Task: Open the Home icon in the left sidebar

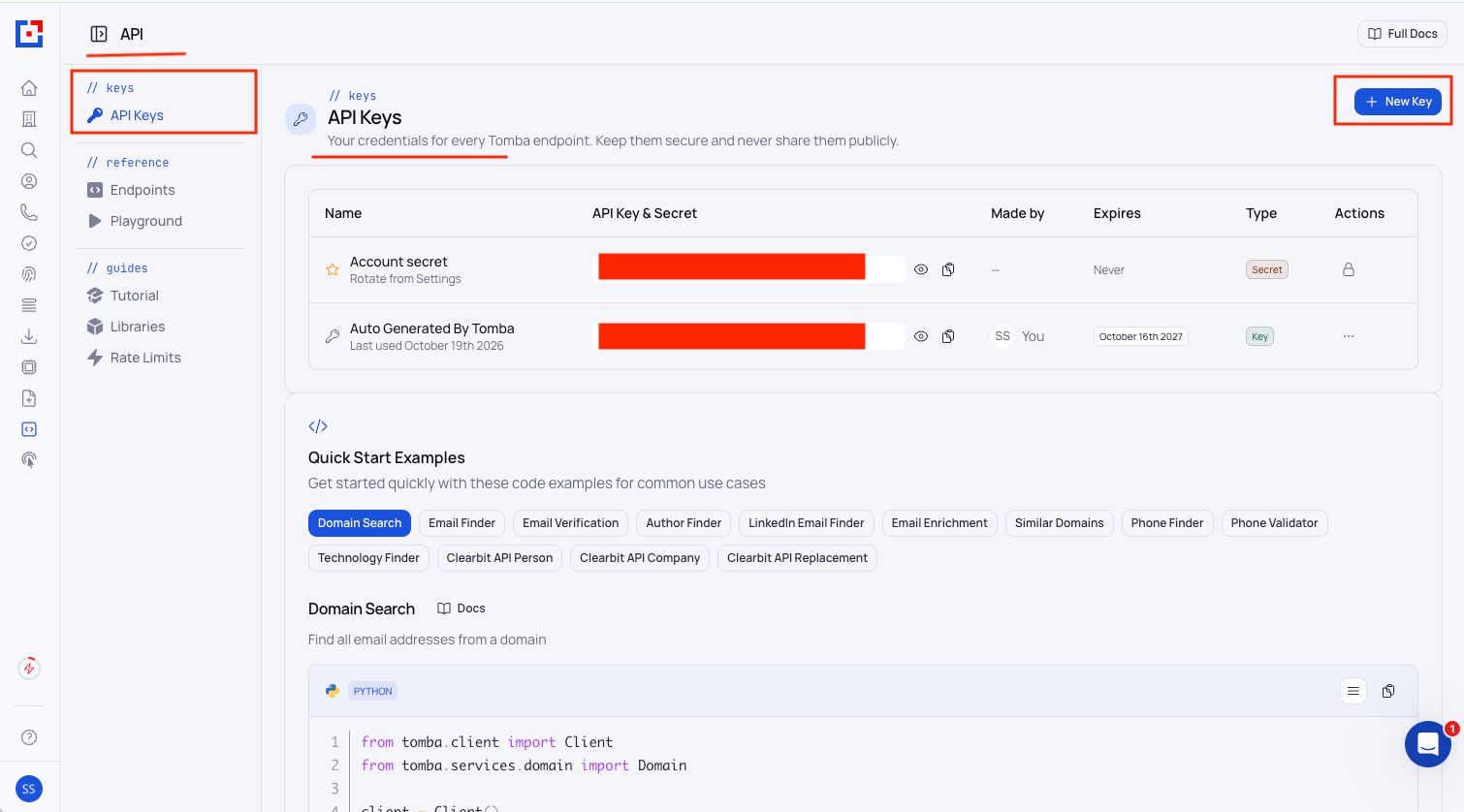Action: (29, 88)
